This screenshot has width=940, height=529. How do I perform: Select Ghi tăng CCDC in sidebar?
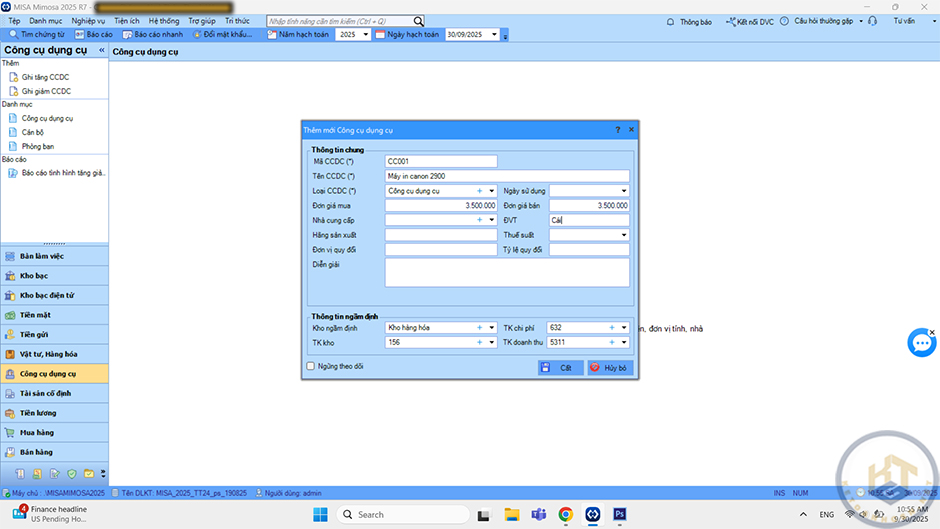point(46,76)
